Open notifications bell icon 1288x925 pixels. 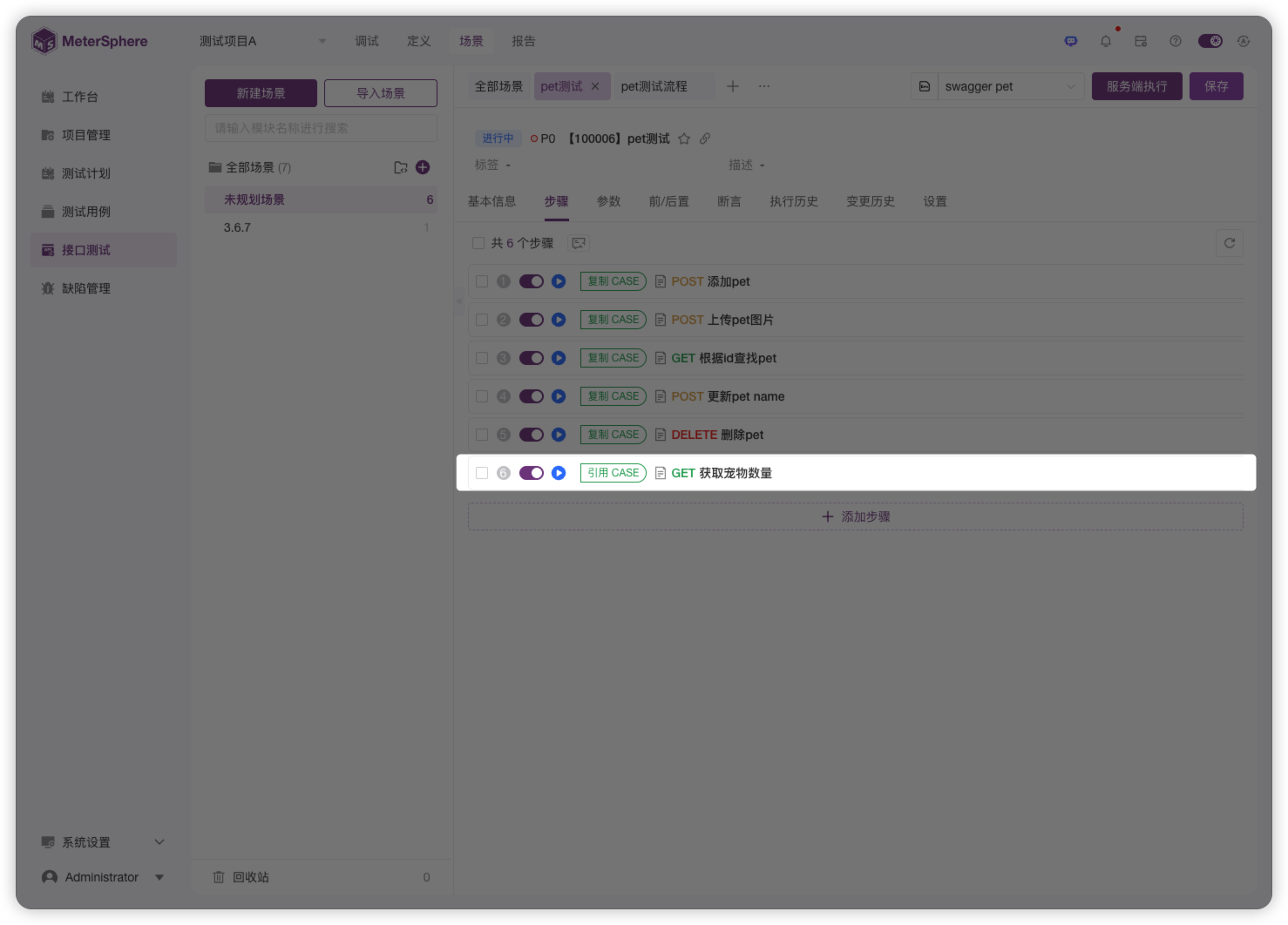[x=1105, y=41]
